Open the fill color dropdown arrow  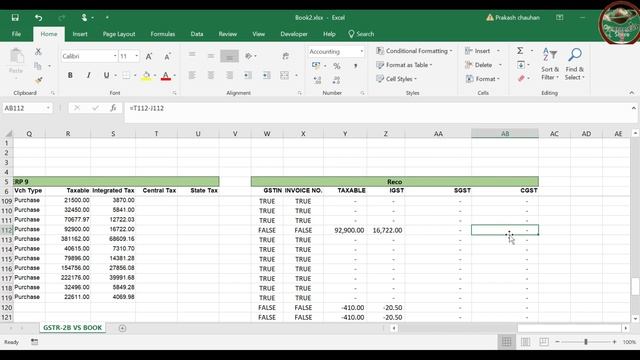point(155,76)
